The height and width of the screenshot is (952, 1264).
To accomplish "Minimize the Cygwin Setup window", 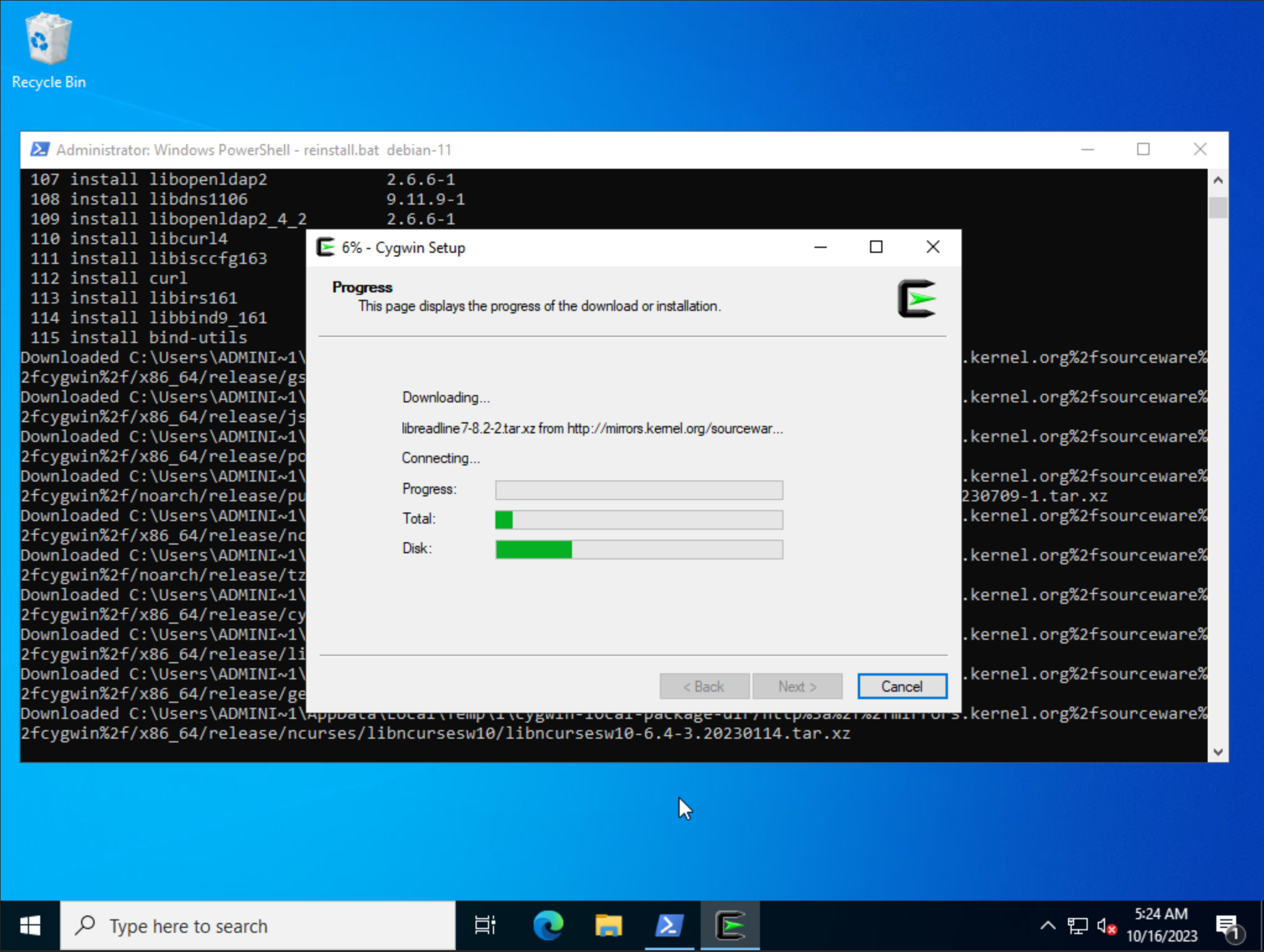I will (821, 247).
